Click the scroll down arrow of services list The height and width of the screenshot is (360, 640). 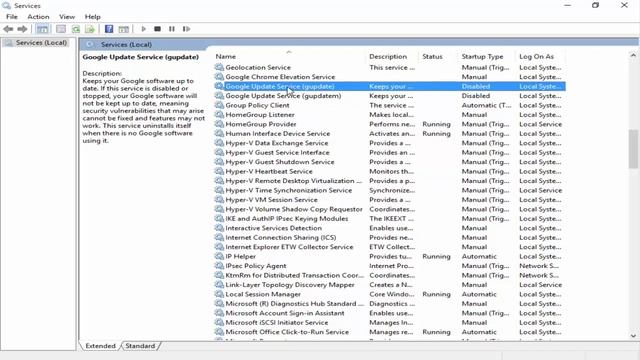point(633,336)
